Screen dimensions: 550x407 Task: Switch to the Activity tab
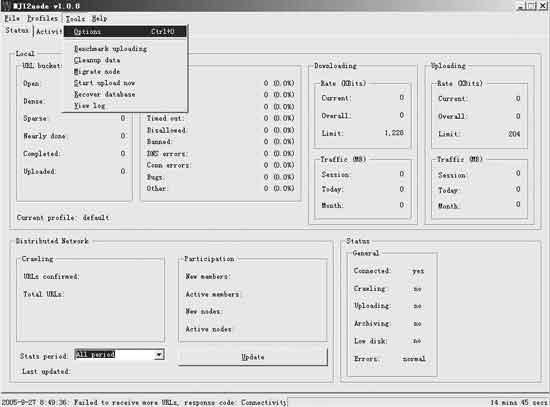(49, 31)
